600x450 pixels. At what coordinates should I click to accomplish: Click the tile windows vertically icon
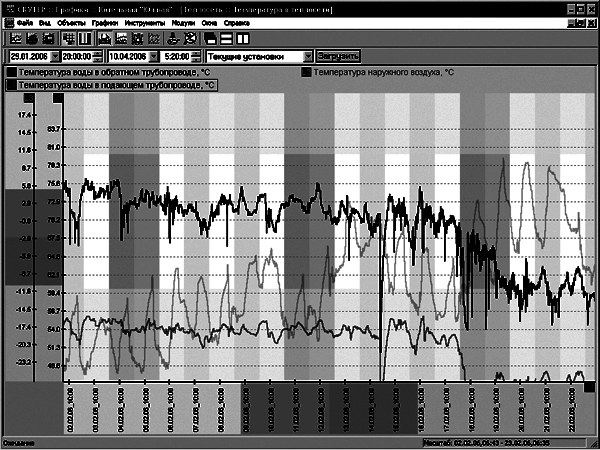pos(243,39)
